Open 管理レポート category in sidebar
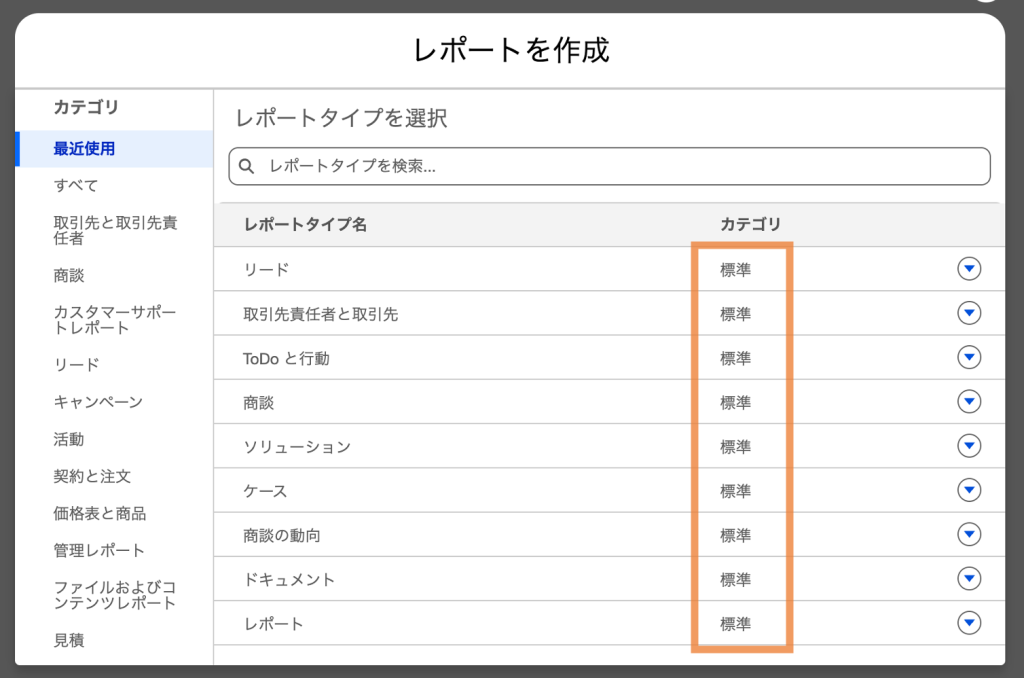The height and width of the screenshot is (678, 1024). [x=99, y=550]
